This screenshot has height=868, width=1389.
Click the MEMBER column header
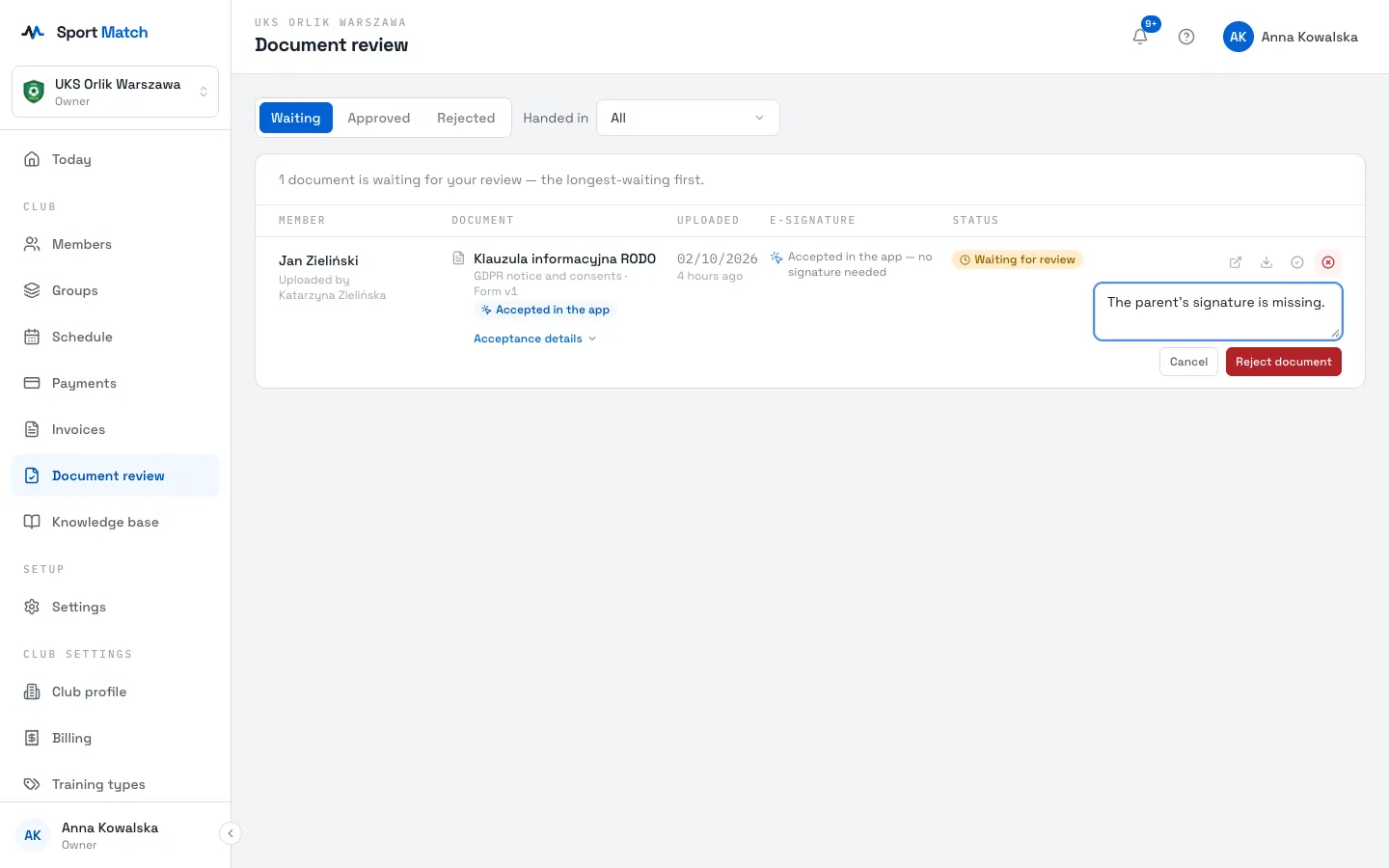302,221
